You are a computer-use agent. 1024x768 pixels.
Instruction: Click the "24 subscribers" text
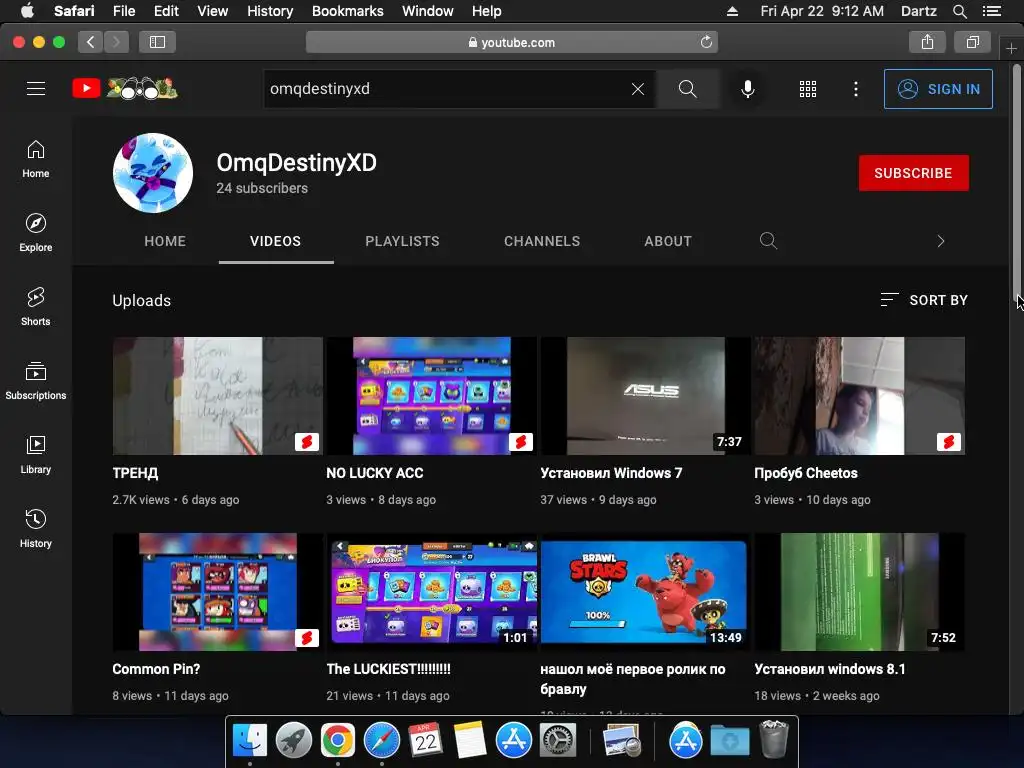click(262, 188)
